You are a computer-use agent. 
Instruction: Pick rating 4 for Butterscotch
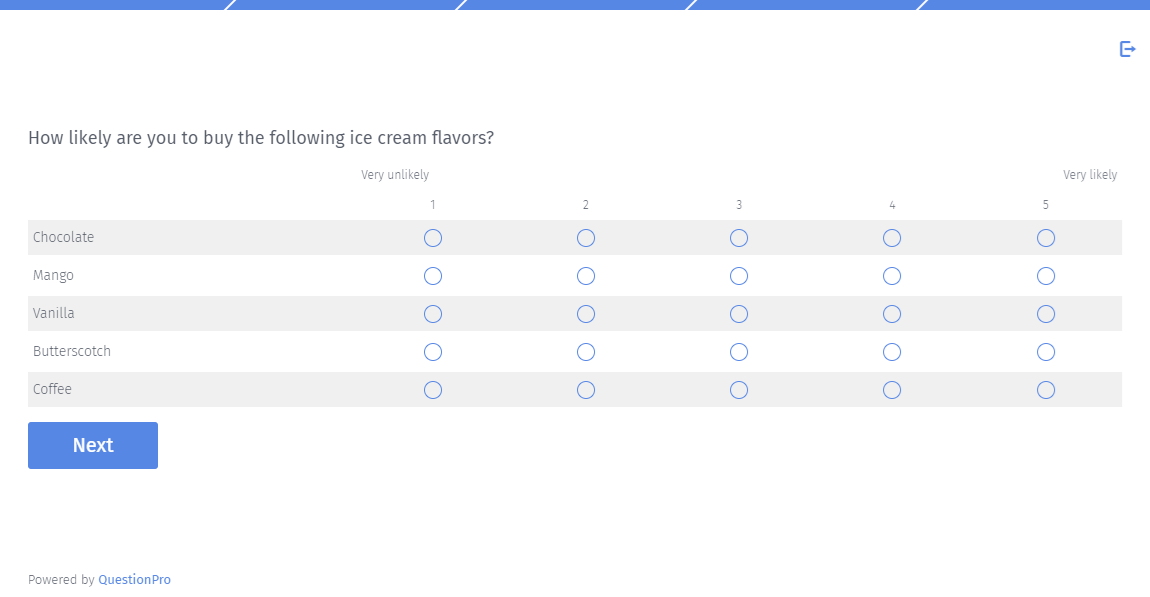click(892, 352)
